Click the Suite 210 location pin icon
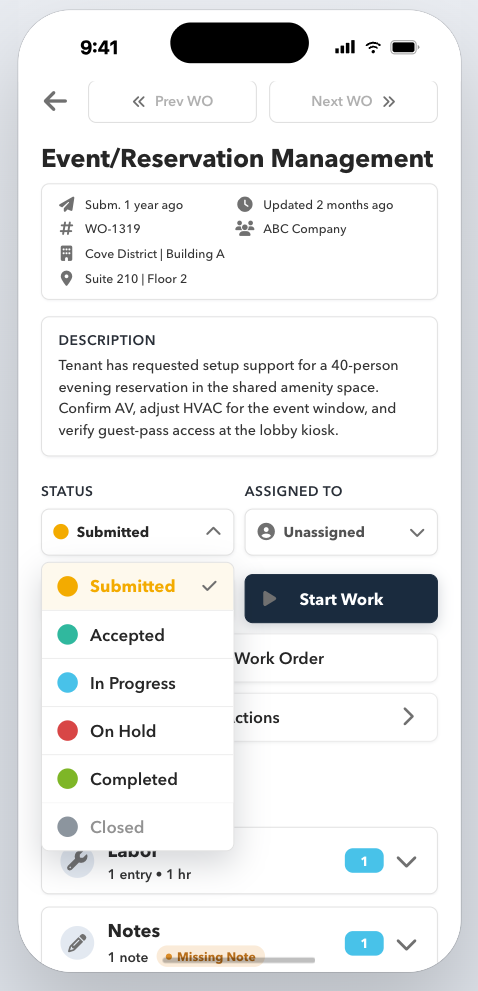The image size is (478, 991). coord(66,279)
